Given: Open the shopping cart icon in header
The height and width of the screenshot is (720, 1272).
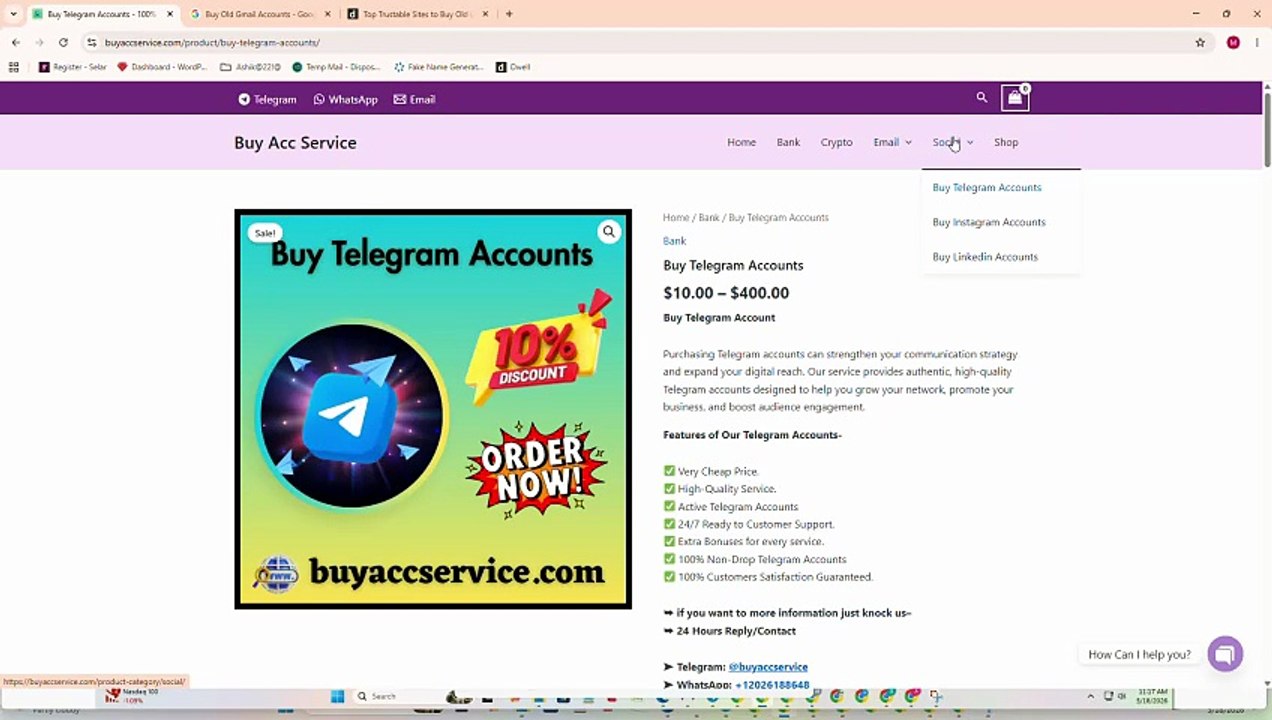Looking at the screenshot, I should [x=1015, y=98].
